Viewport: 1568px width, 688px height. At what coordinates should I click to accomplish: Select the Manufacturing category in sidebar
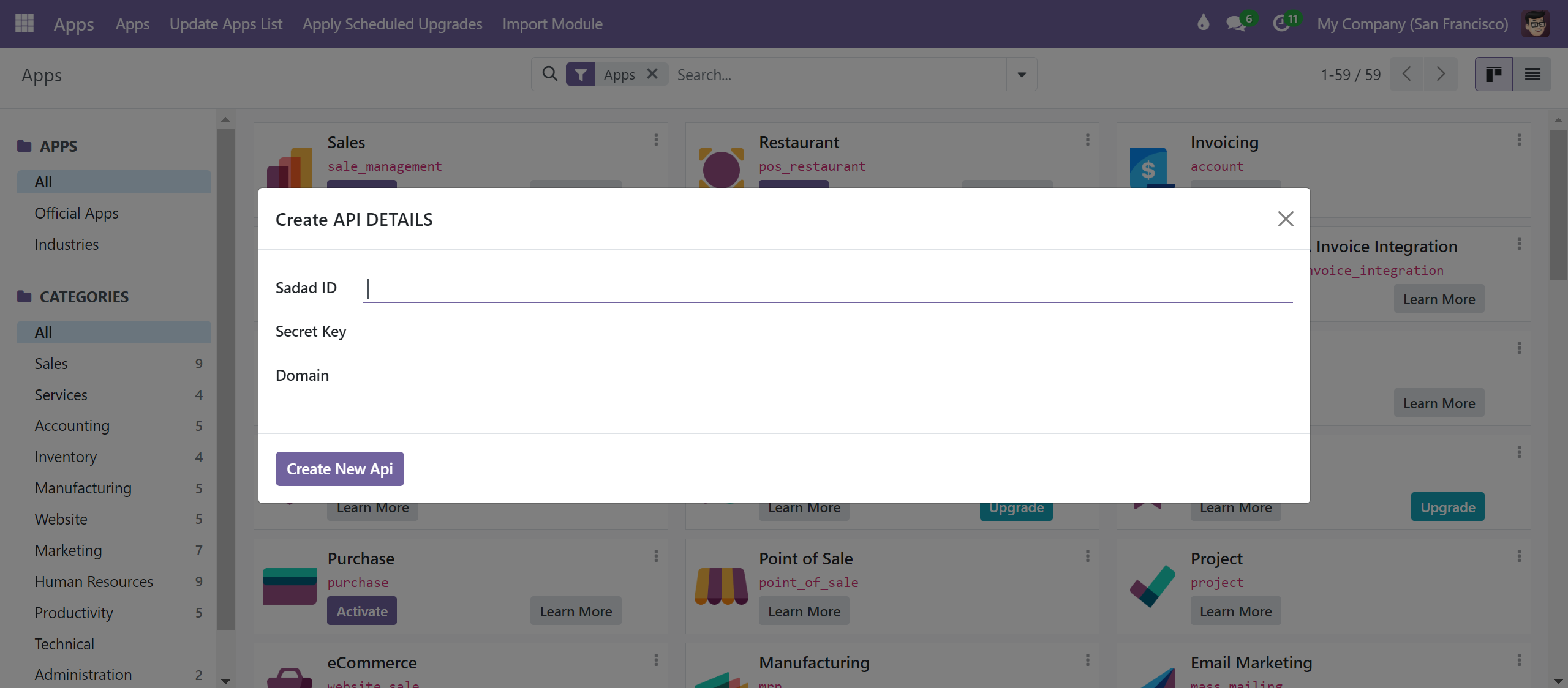[114, 488]
